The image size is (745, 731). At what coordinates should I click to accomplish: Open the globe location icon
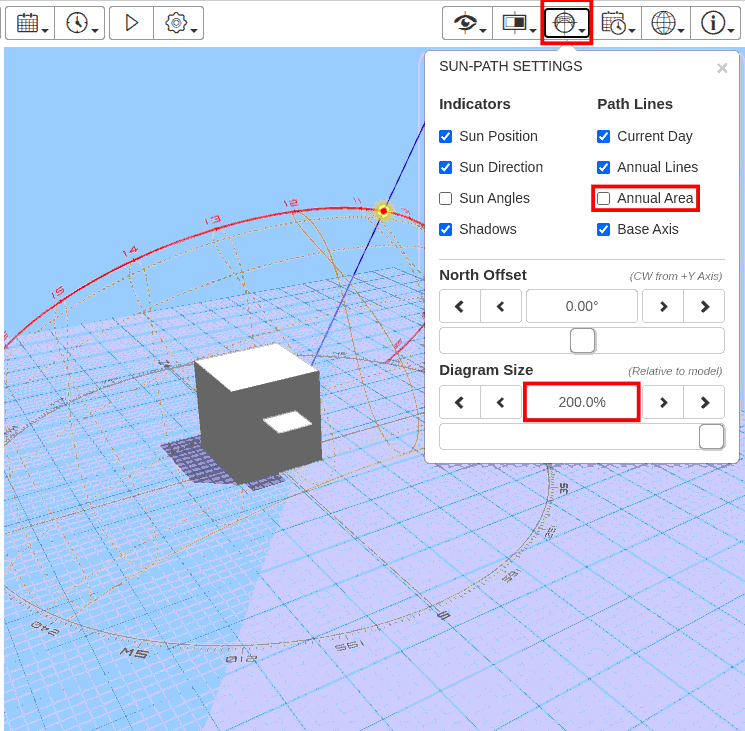tap(662, 23)
